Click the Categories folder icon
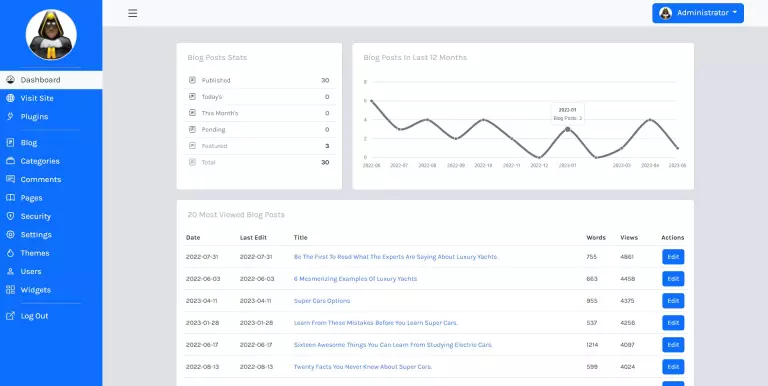768x386 pixels. pyautogui.click(x=10, y=161)
